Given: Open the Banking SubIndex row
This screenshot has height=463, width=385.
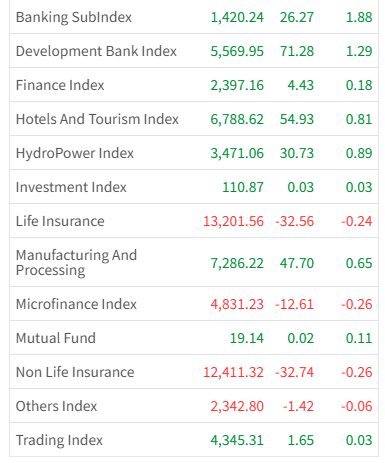Looking at the screenshot, I should [194, 17].
